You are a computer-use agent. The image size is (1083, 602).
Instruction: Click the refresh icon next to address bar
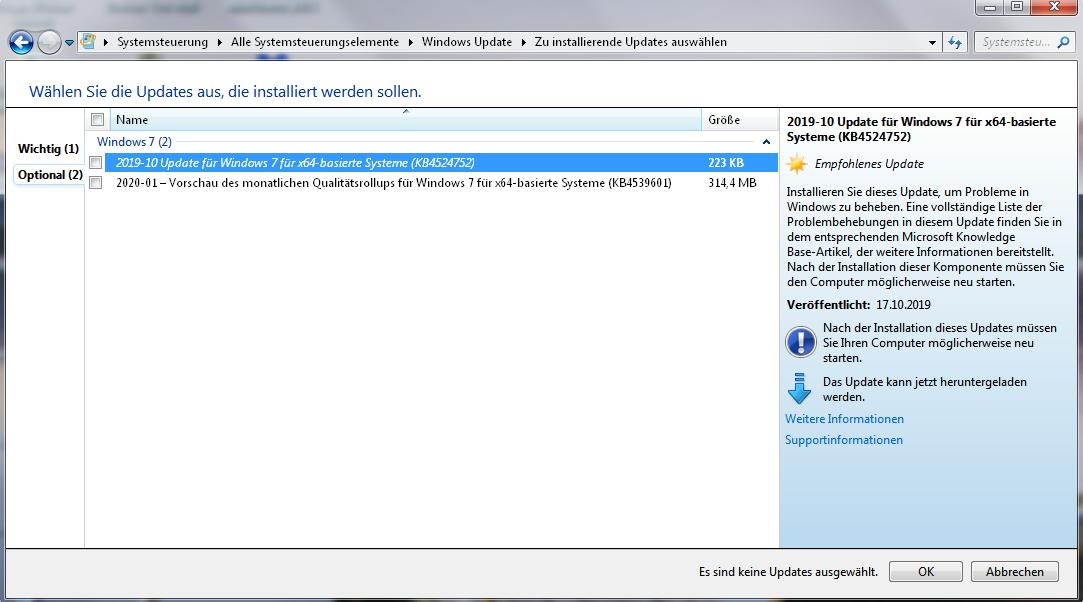click(955, 42)
